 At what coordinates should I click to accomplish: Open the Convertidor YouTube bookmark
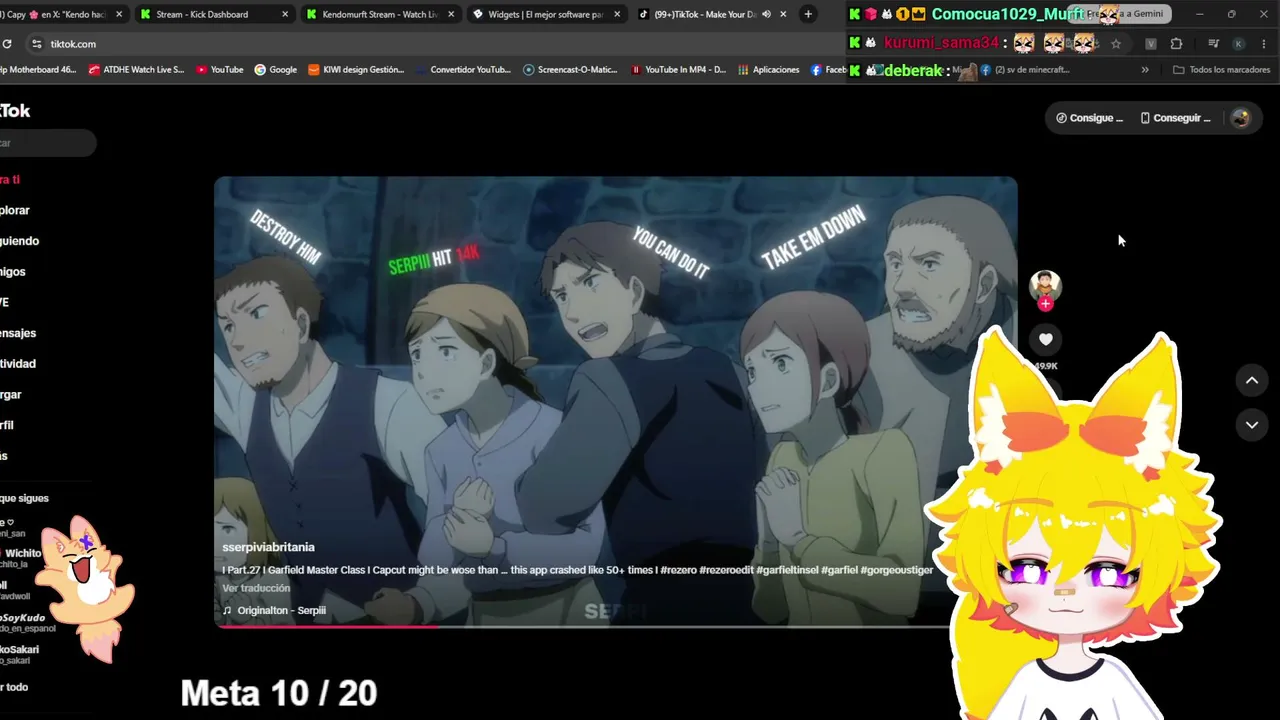pyautogui.click(x=463, y=70)
